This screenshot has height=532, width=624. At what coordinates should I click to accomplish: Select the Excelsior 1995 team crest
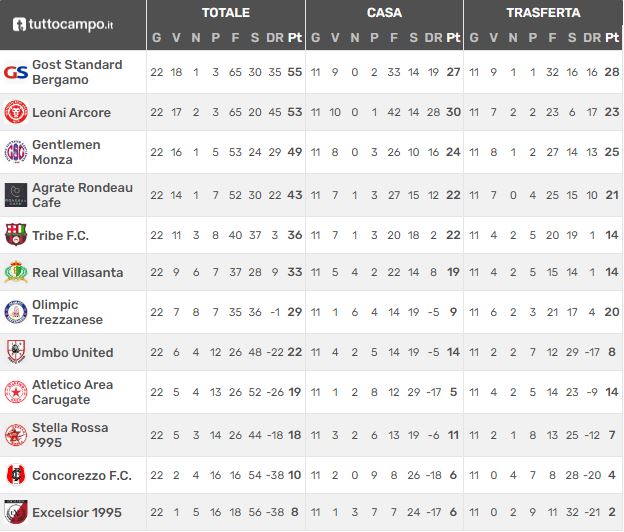coord(16,512)
